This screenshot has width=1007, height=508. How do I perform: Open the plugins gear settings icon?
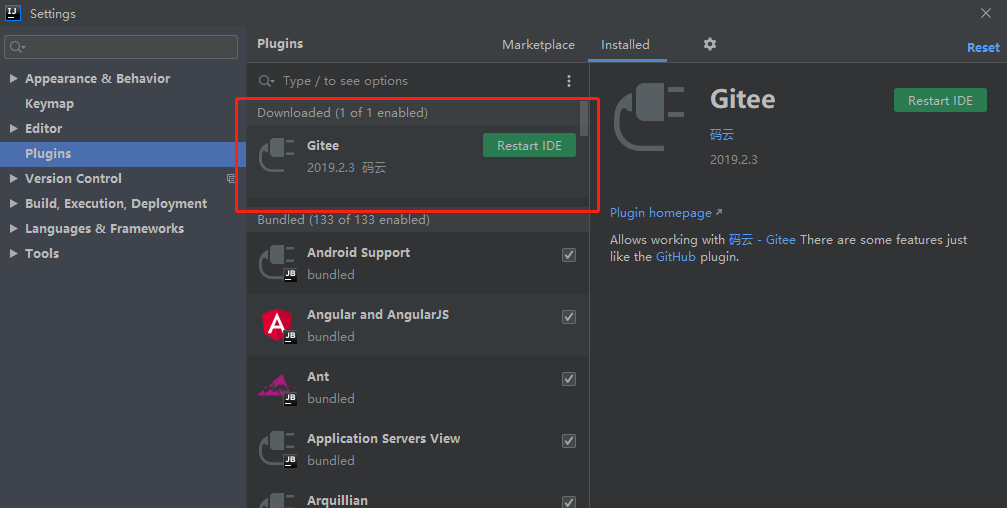[x=710, y=44]
